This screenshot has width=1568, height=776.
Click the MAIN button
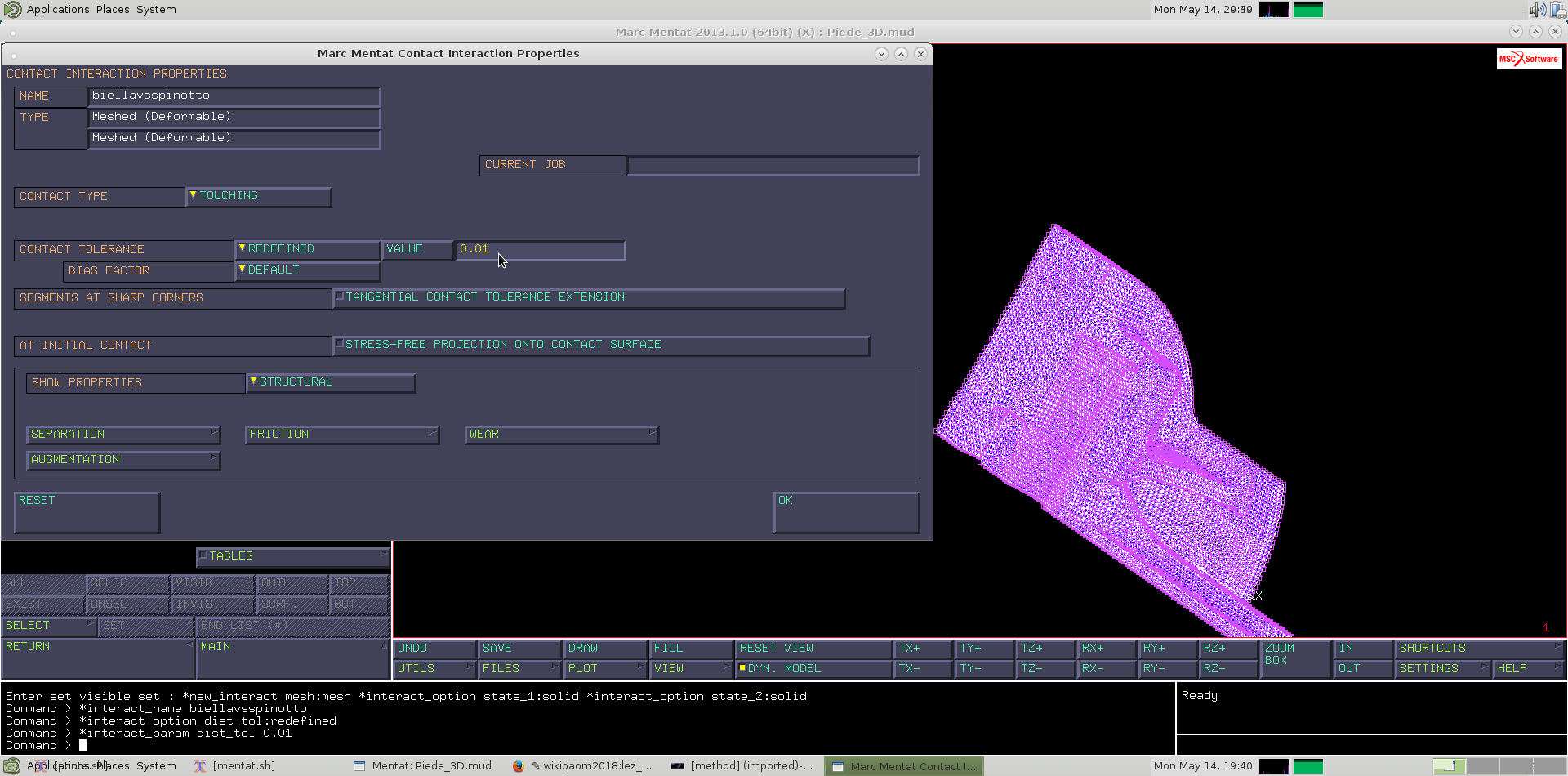(x=293, y=658)
